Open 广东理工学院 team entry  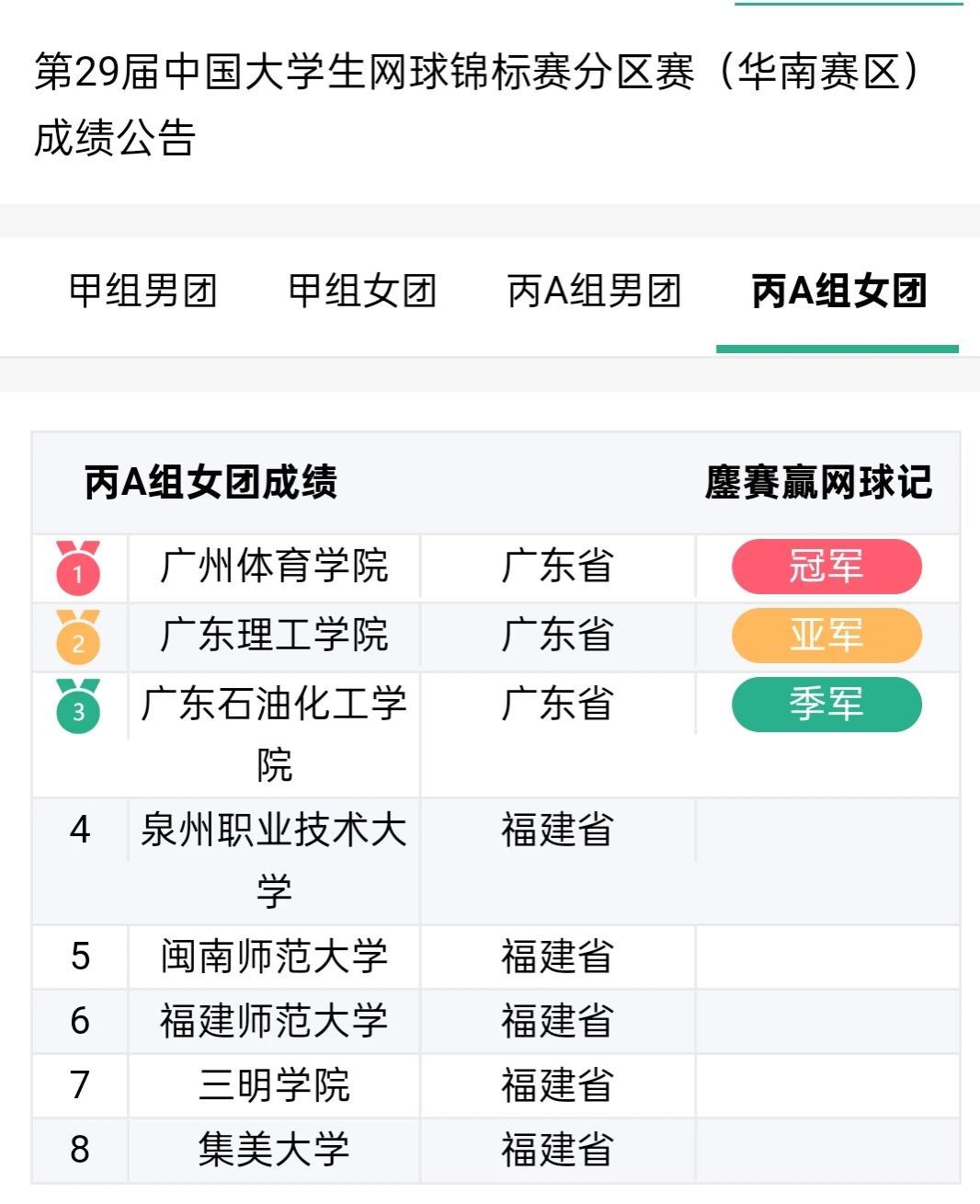pos(274,636)
